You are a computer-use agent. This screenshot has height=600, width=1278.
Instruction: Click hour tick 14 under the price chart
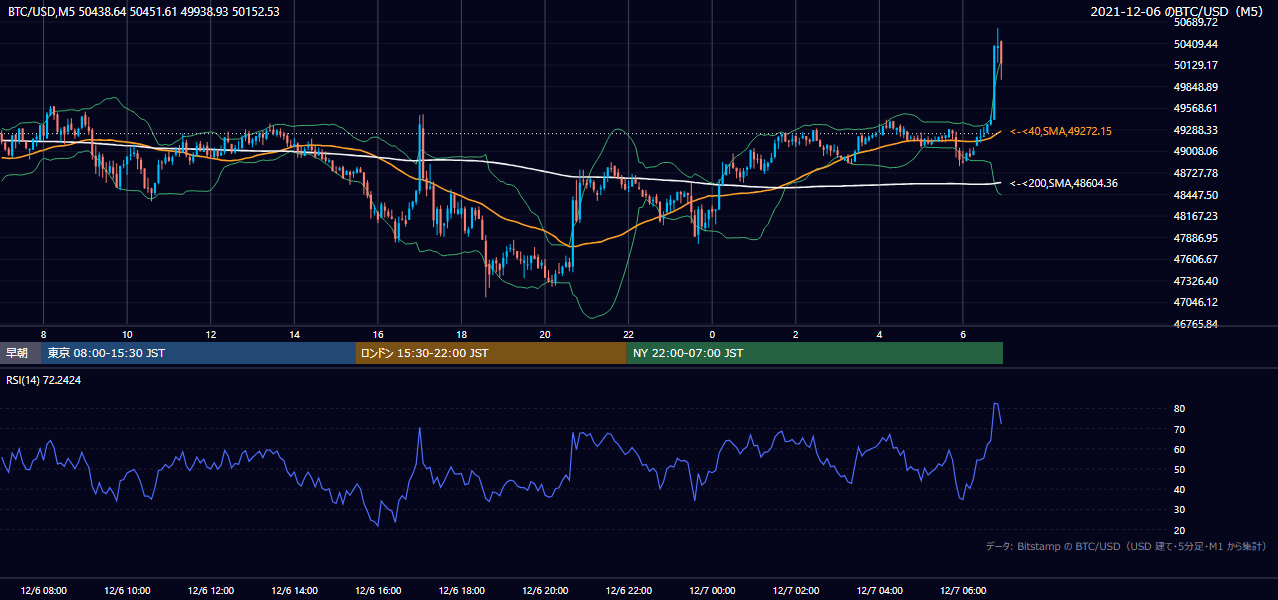[294, 334]
